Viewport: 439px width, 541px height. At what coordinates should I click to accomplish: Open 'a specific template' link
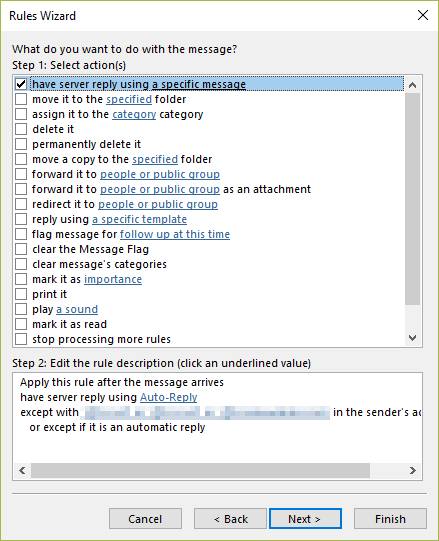click(x=139, y=219)
